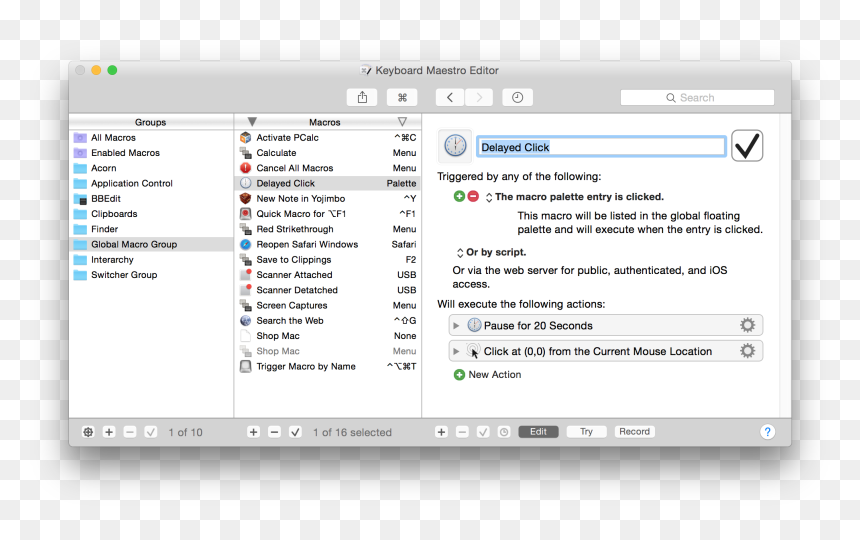Toggle macro enabled checkmark near 1 of 16
Image resolution: width=860 pixels, height=540 pixels.
click(x=295, y=432)
